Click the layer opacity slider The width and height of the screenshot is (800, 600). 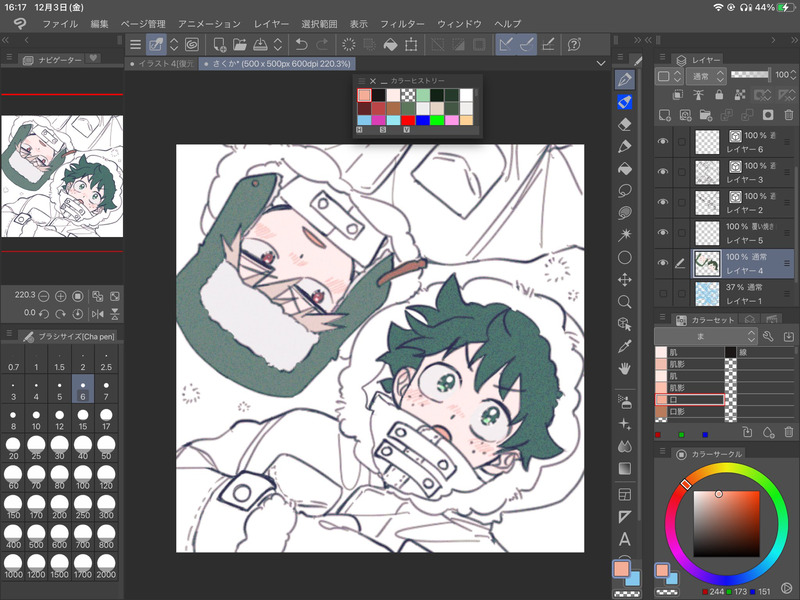point(750,74)
